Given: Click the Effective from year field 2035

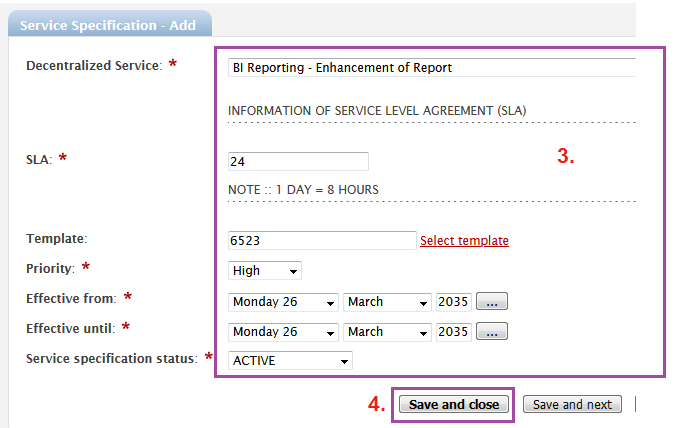Looking at the screenshot, I should click(x=453, y=302).
